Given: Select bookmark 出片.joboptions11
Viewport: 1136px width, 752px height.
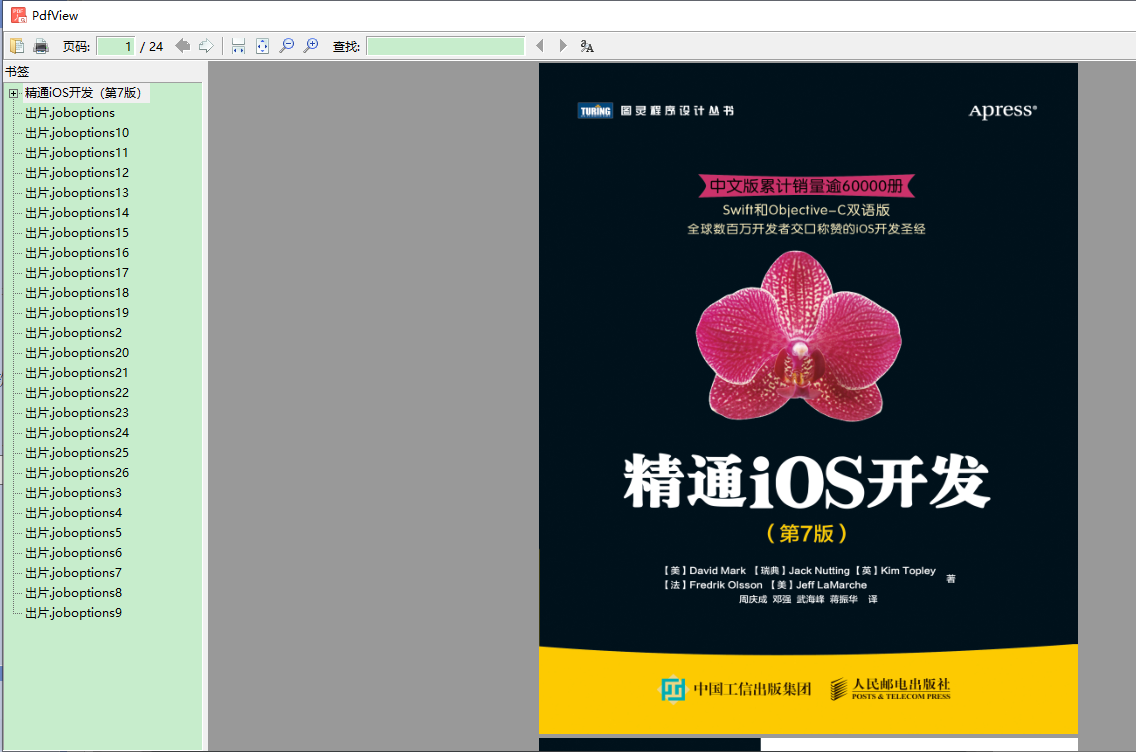Looking at the screenshot, I should [77, 153].
